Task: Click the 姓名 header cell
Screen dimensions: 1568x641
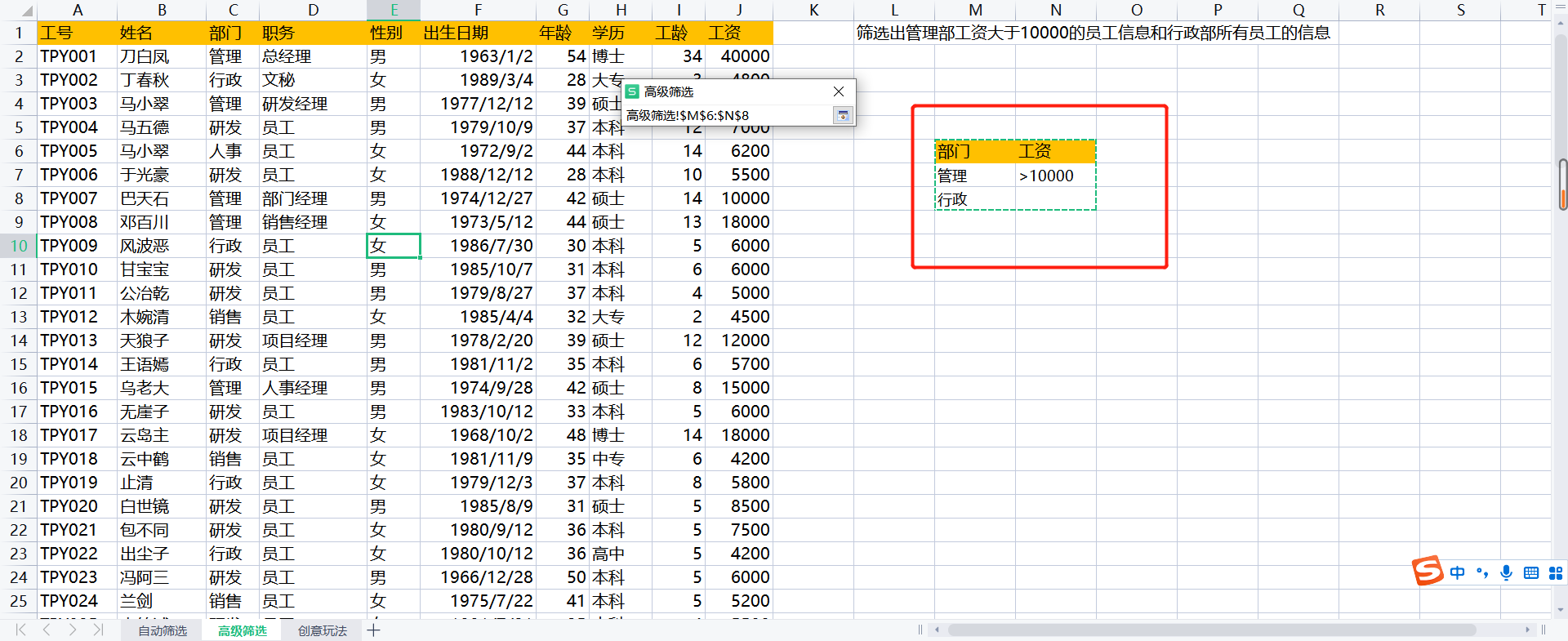Action: click(162, 33)
